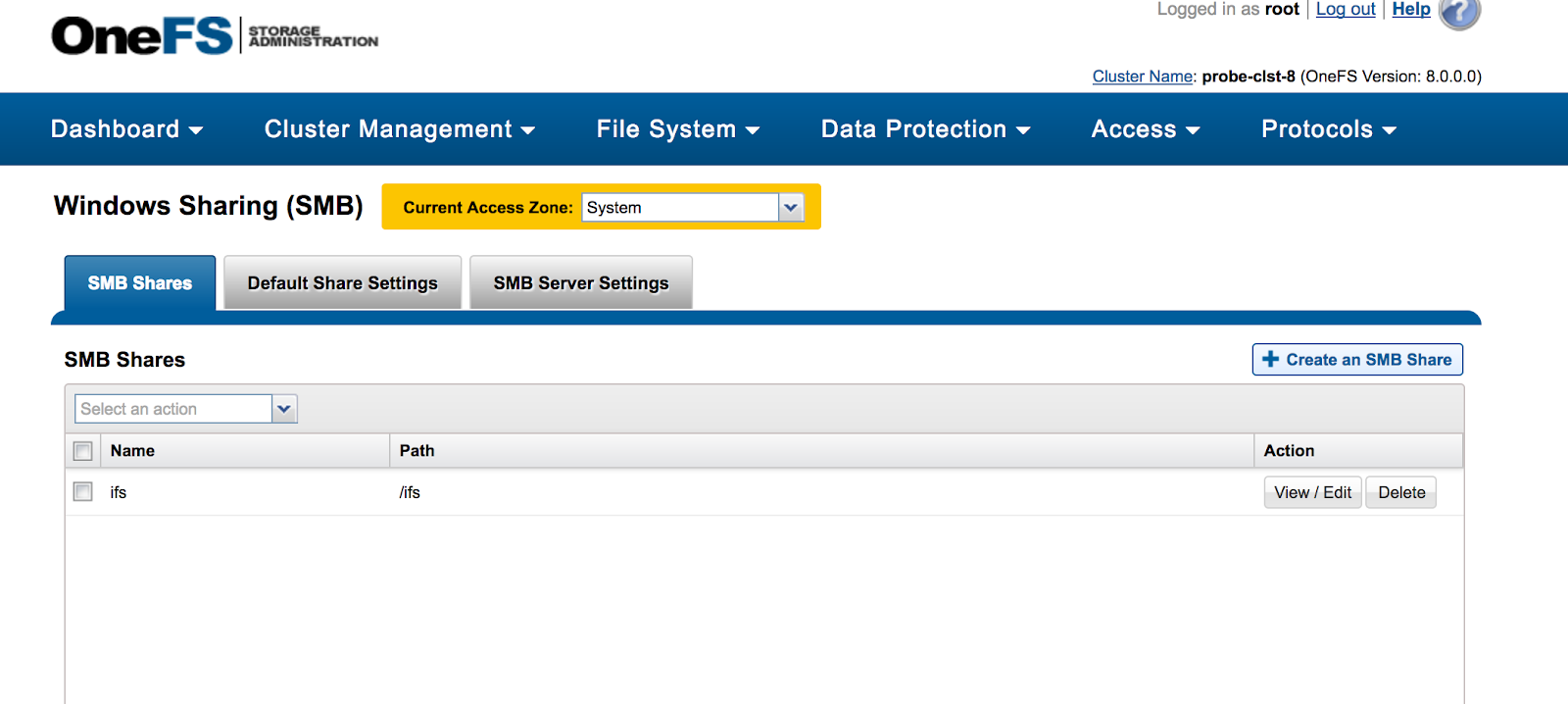Click View / Edit for ifs share
Viewport: 1568px width, 704px height.
click(x=1312, y=493)
